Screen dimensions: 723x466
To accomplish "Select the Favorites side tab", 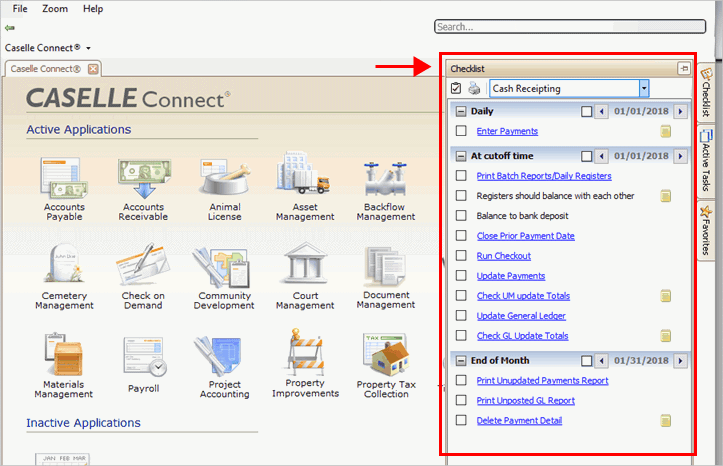I will 706,230.
